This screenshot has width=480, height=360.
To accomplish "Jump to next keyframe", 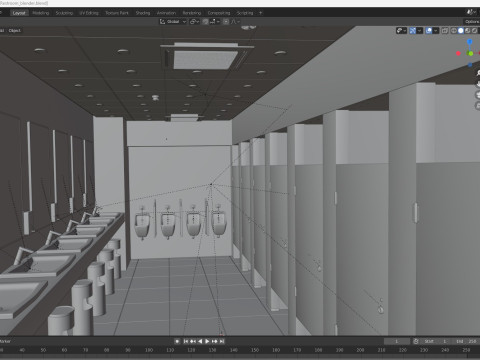I will 214,341.
